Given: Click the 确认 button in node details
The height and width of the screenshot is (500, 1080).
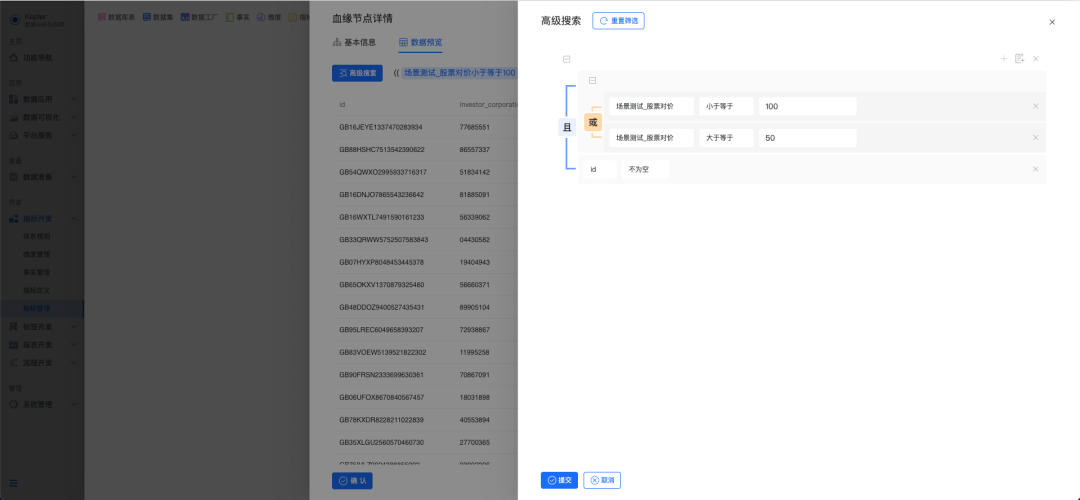Looking at the screenshot, I should tap(352, 481).
